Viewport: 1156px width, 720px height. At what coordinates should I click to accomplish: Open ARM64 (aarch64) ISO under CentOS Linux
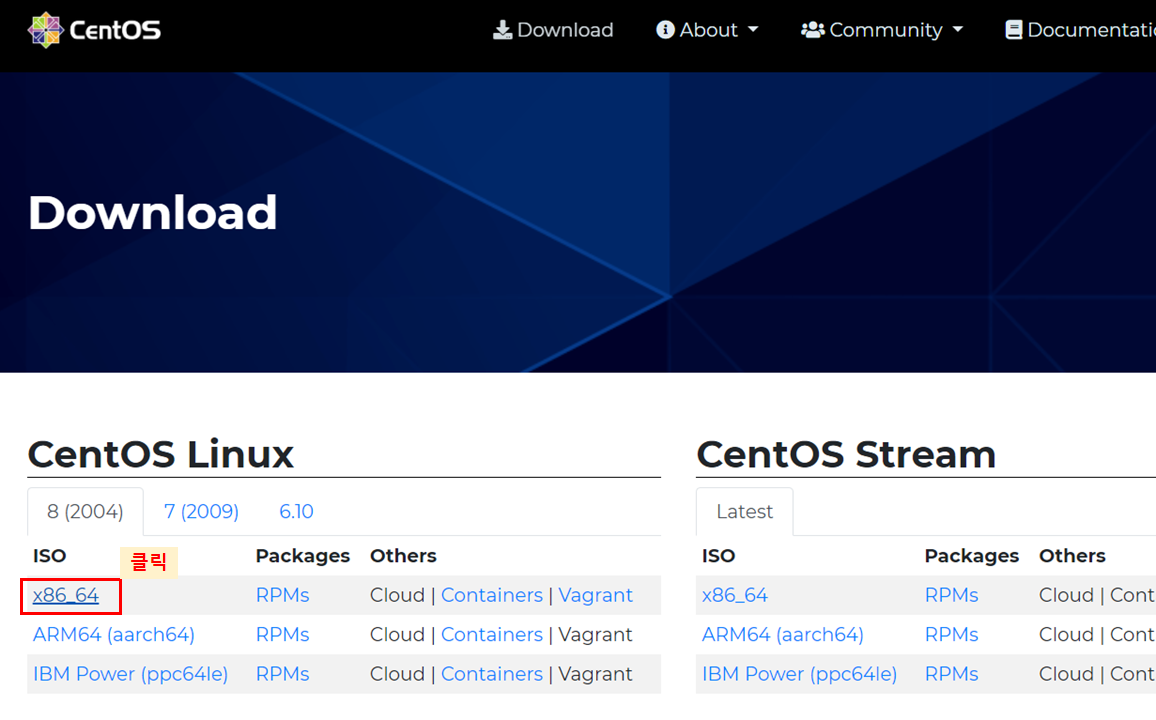tap(114, 635)
